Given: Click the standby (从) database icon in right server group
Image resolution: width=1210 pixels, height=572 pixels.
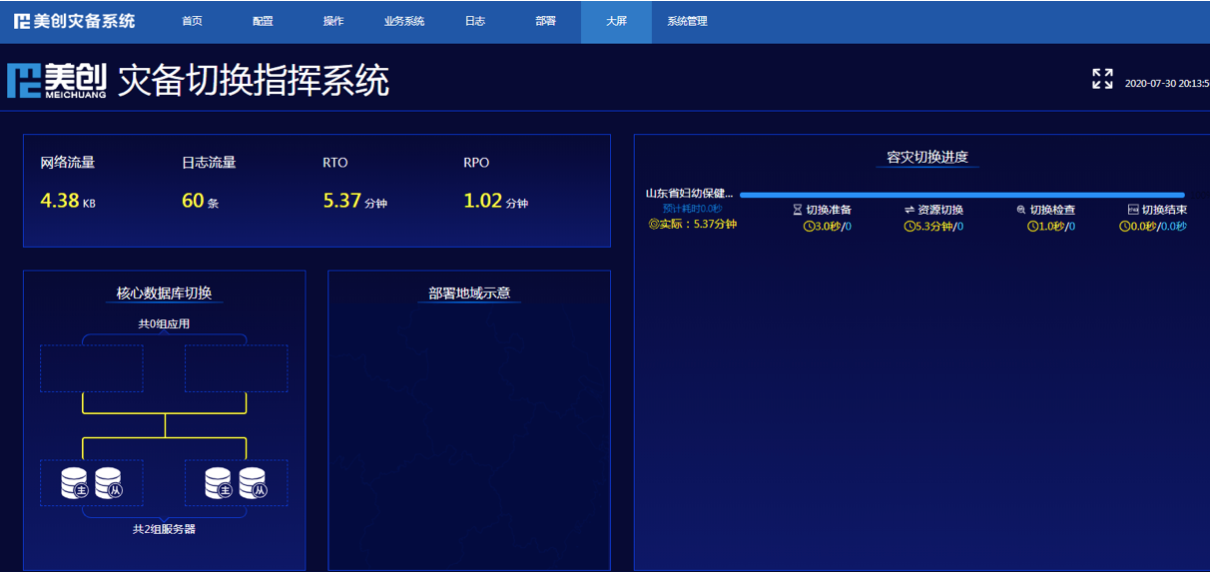Looking at the screenshot, I should point(253,483).
